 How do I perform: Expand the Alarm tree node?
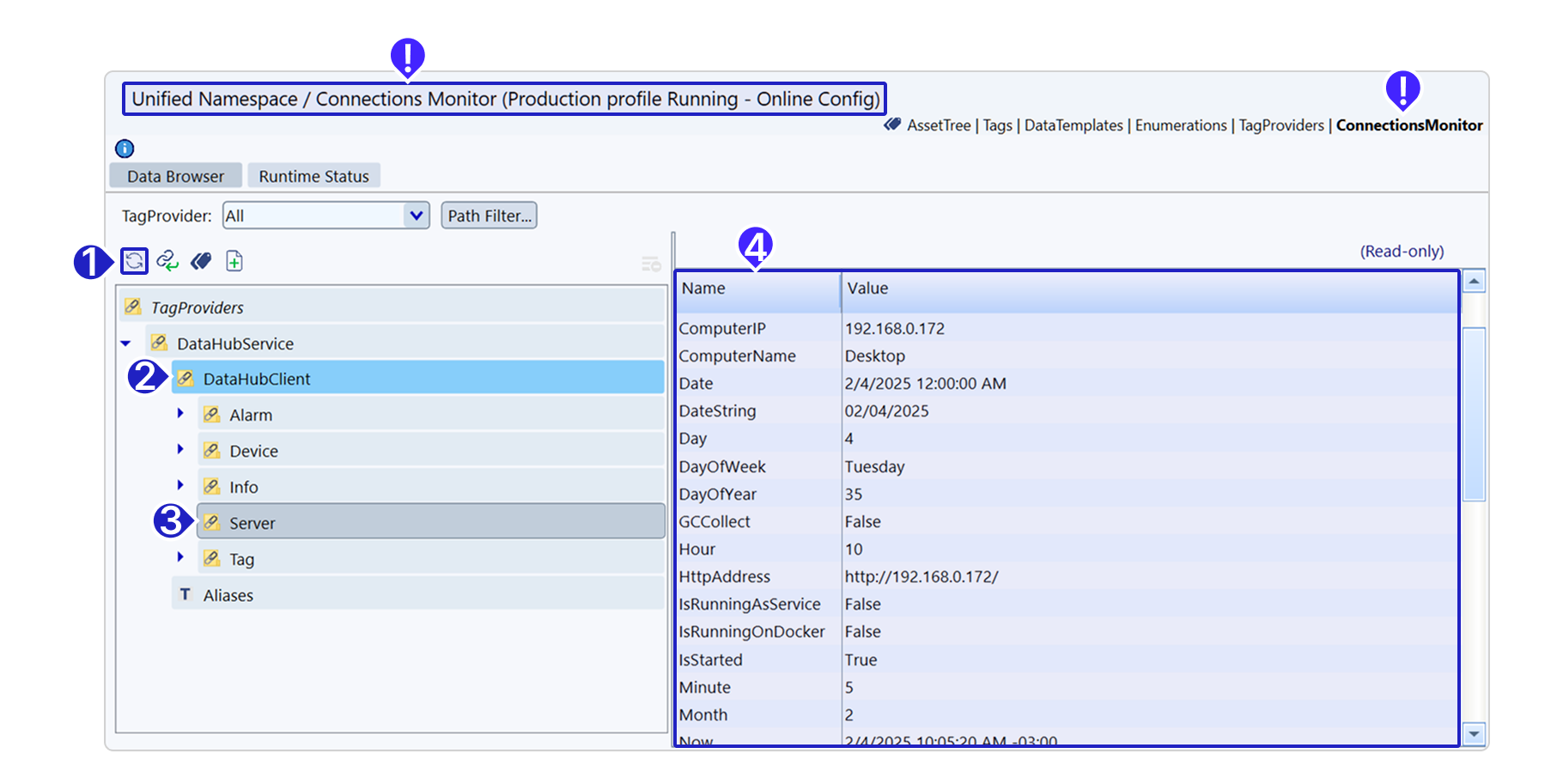click(180, 414)
